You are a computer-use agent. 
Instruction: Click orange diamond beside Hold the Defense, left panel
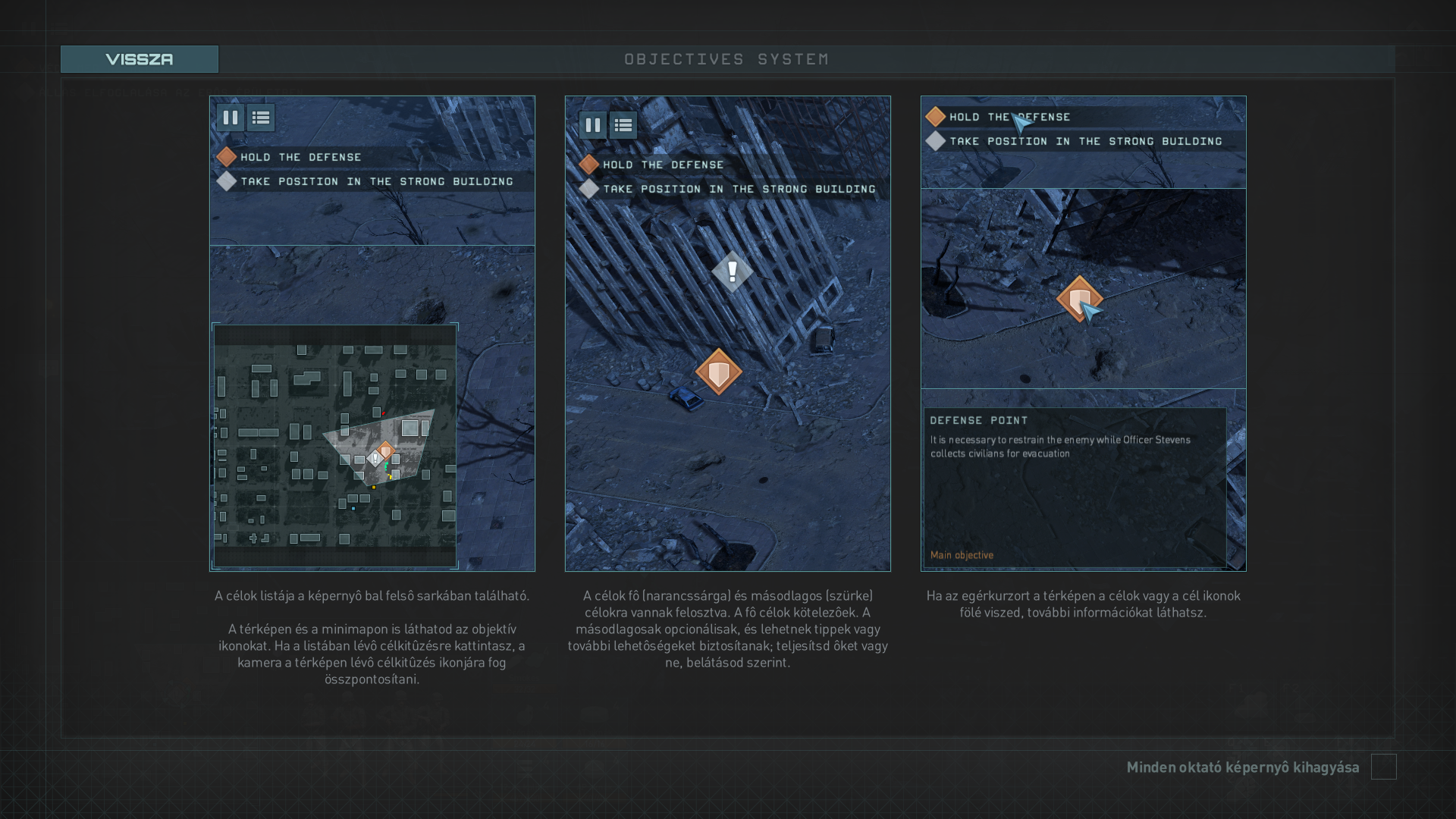click(226, 157)
